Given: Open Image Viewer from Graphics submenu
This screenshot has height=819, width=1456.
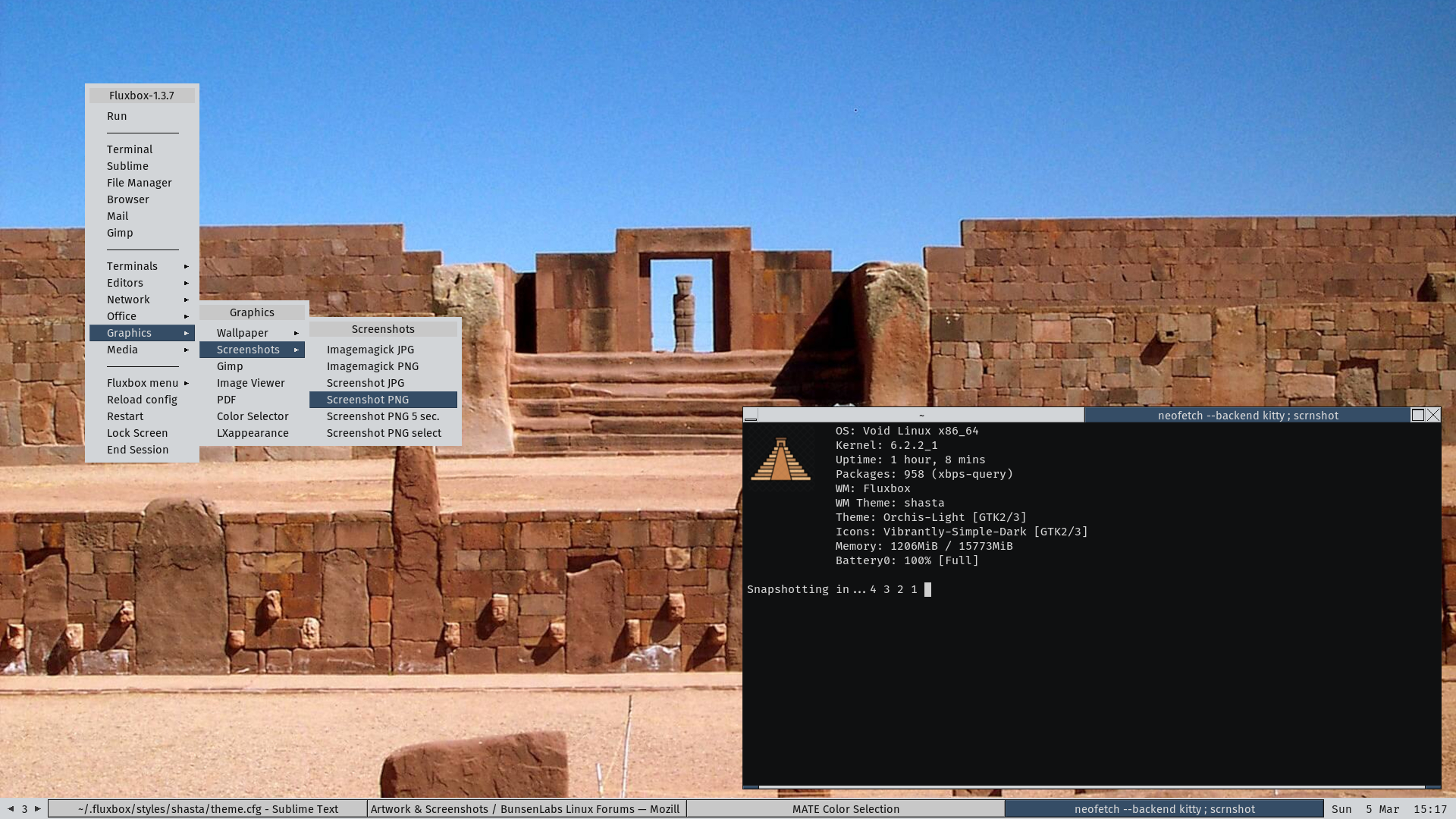Looking at the screenshot, I should coord(252,383).
